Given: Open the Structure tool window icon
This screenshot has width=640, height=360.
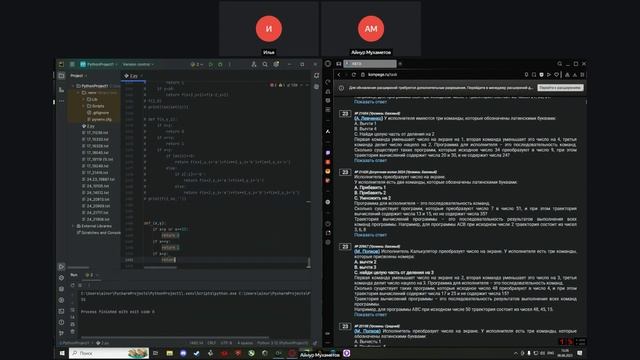Looking at the screenshot, I should pos(61,89).
